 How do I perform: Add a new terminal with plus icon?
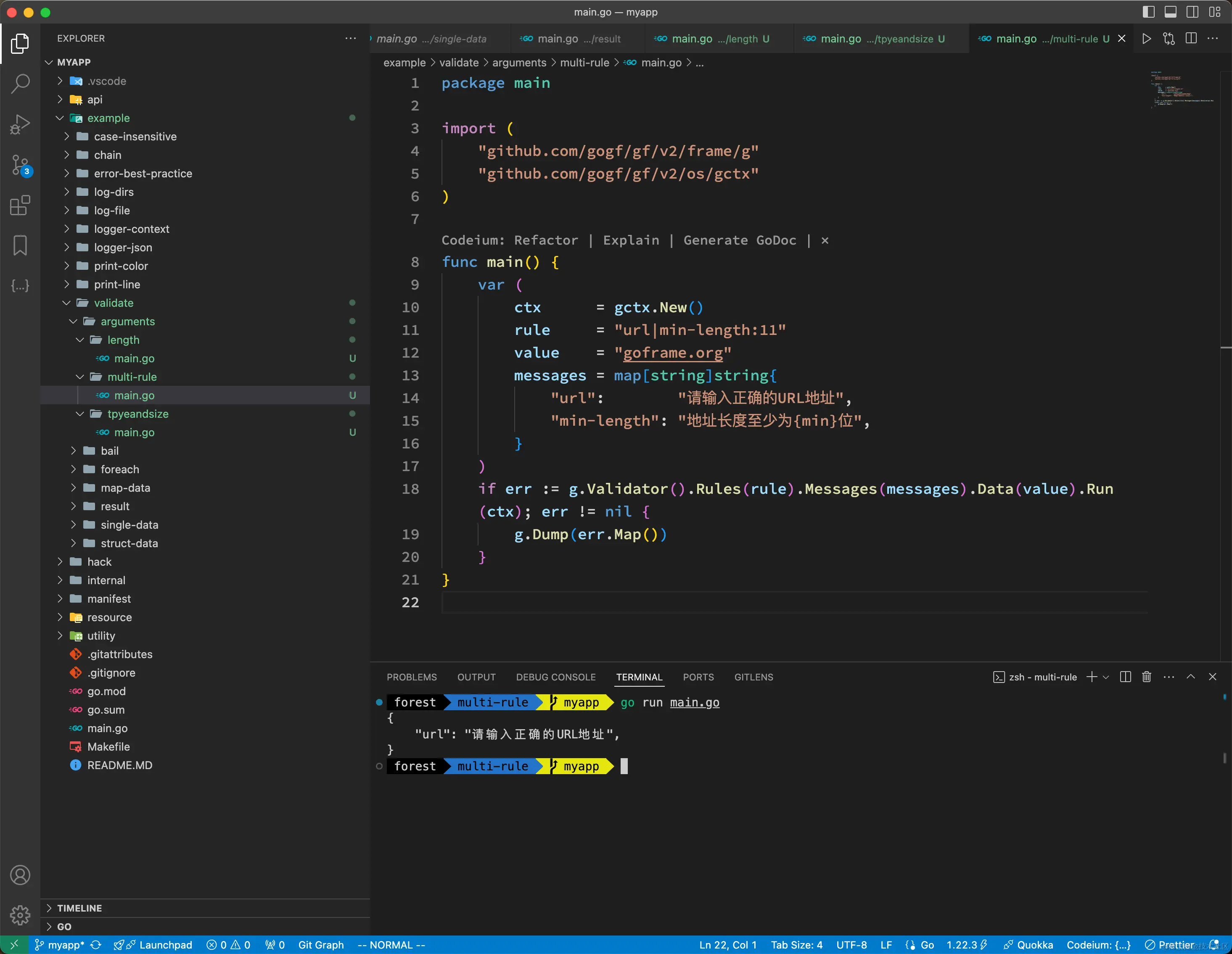pos(1092,677)
